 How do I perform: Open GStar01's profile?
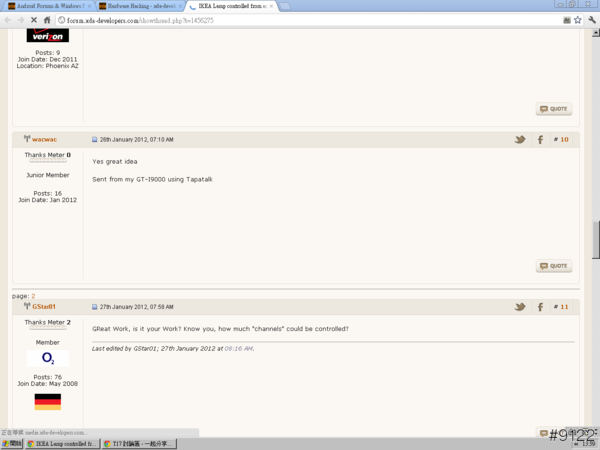[x=44, y=307]
